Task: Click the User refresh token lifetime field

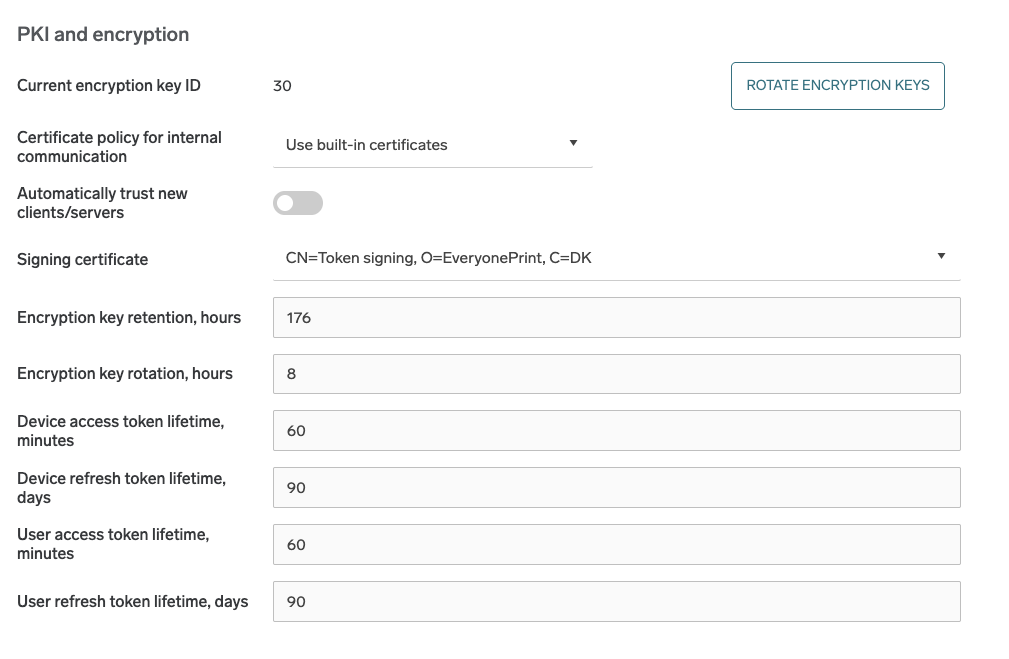Action: [x=616, y=602]
